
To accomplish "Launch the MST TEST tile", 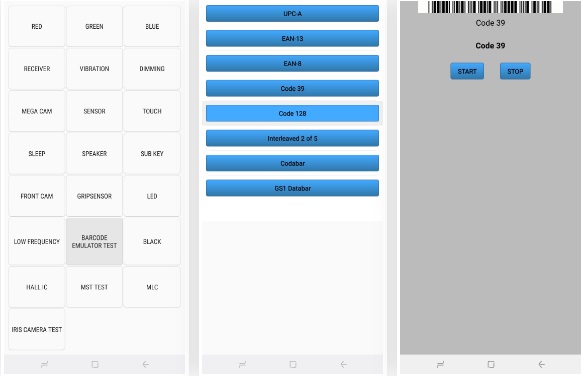I will click(x=94, y=287).
